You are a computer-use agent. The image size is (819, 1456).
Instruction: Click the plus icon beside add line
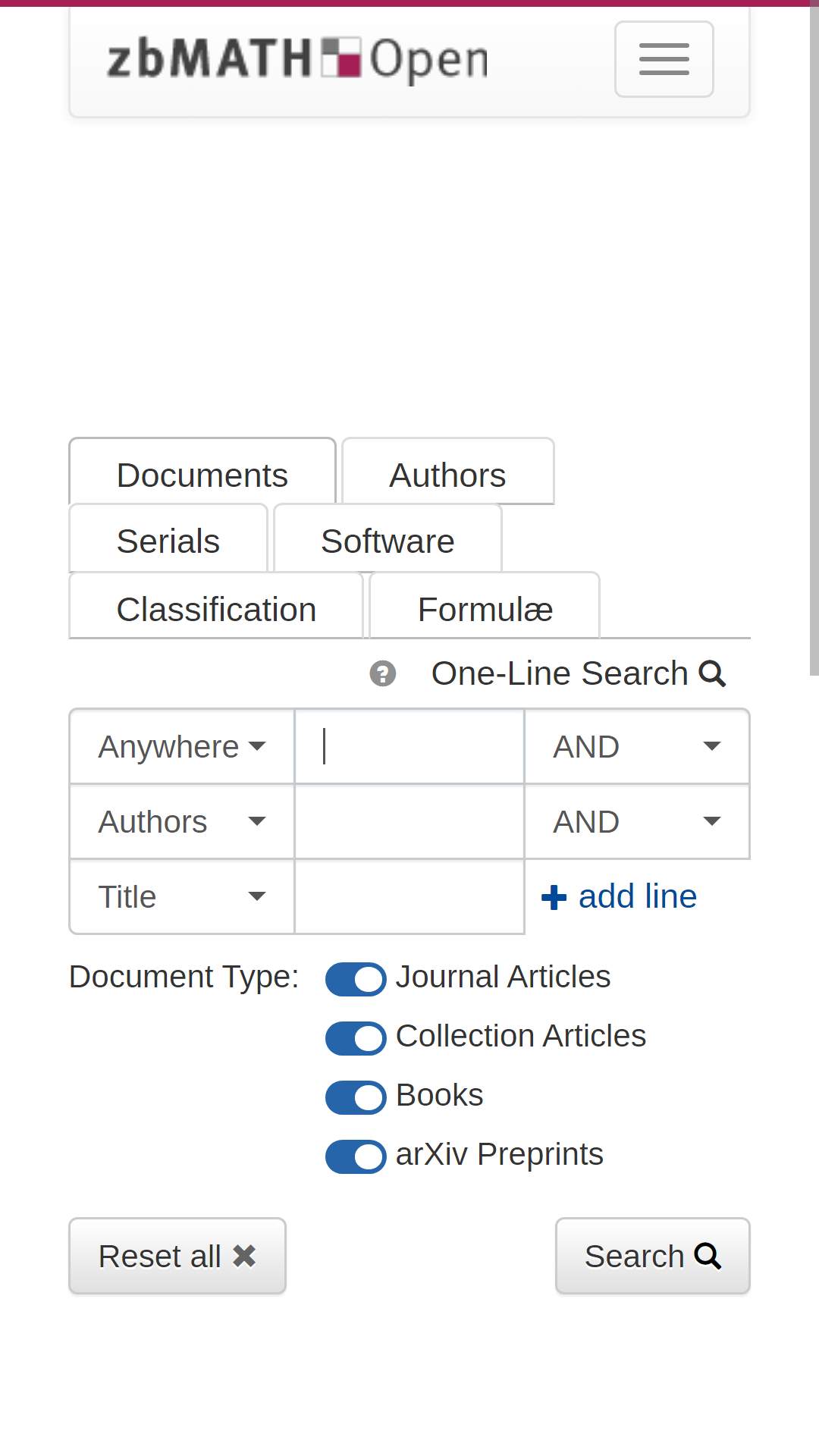tap(554, 897)
